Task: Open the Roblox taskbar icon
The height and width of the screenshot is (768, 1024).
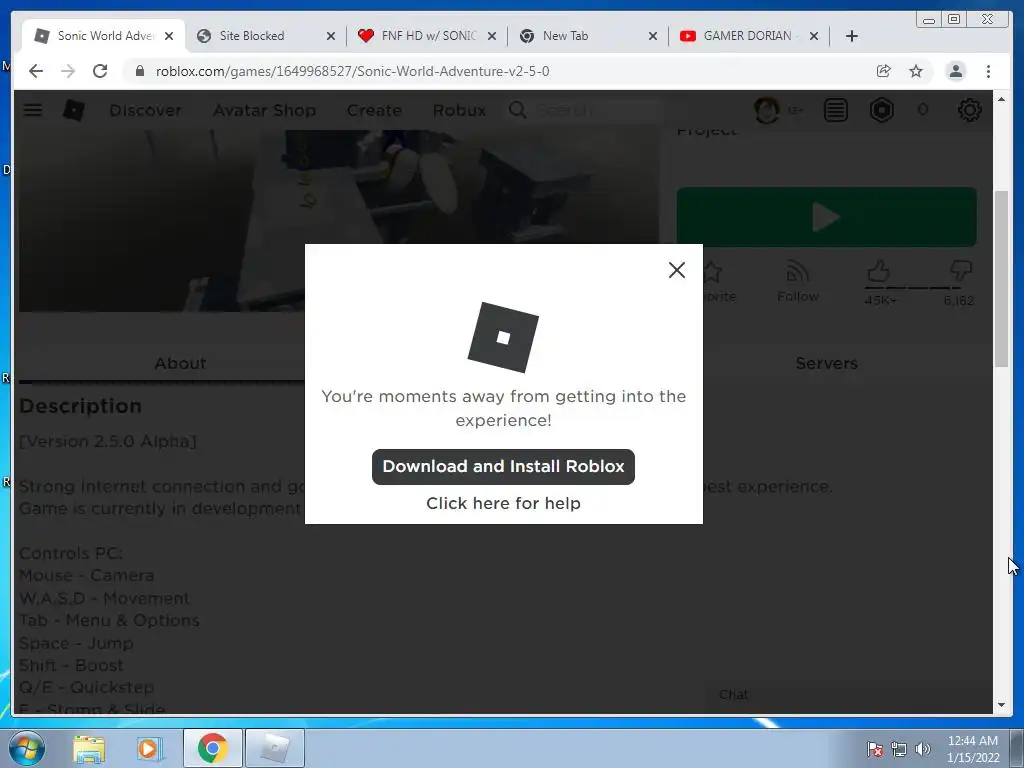Action: tap(275, 748)
